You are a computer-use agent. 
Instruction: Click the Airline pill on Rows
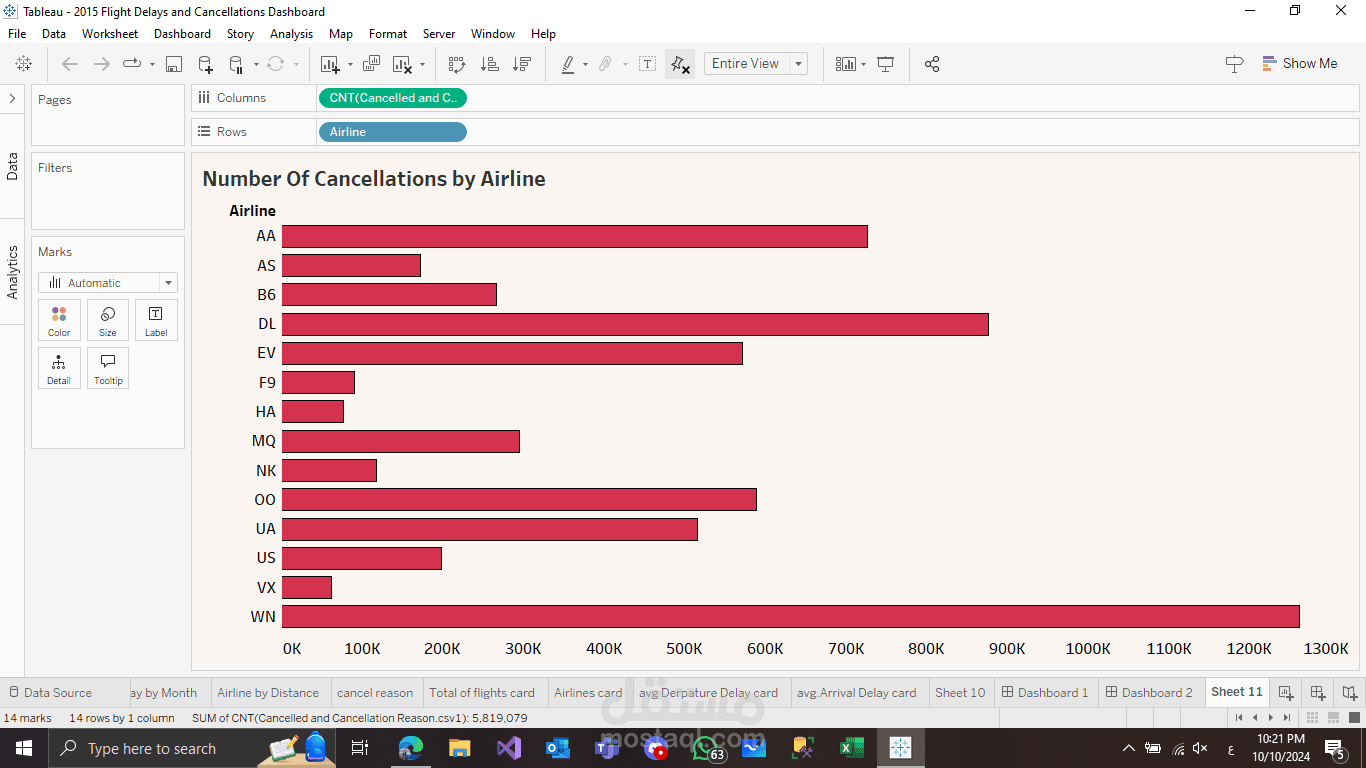pyautogui.click(x=392, y=132)
